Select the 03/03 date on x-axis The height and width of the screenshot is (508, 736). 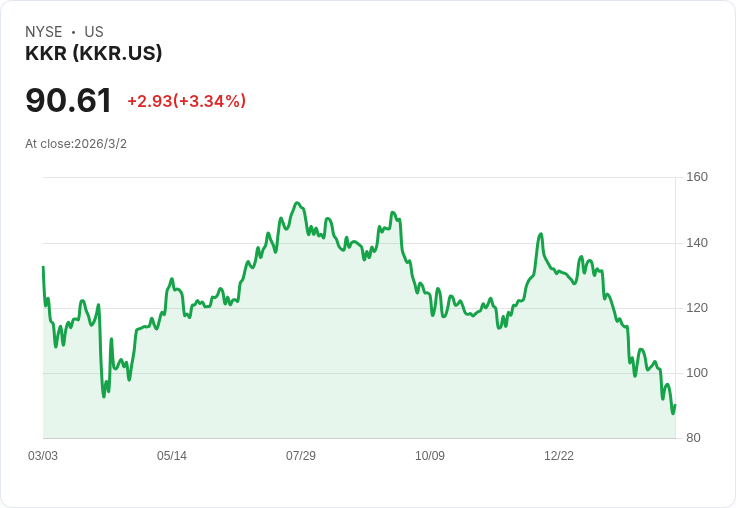tap(43, 456)
